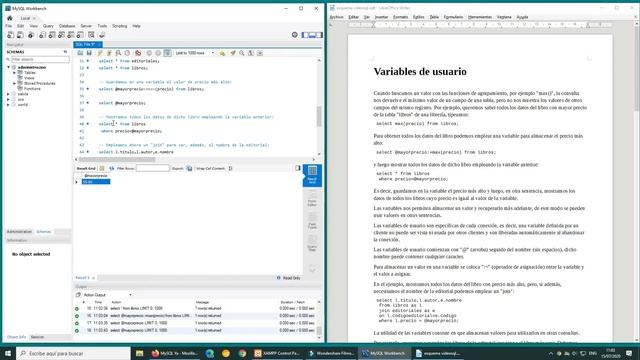The image size is (640, 360).
Task: Save the query as a snippet using the star icon
Action: pos(222,53)
